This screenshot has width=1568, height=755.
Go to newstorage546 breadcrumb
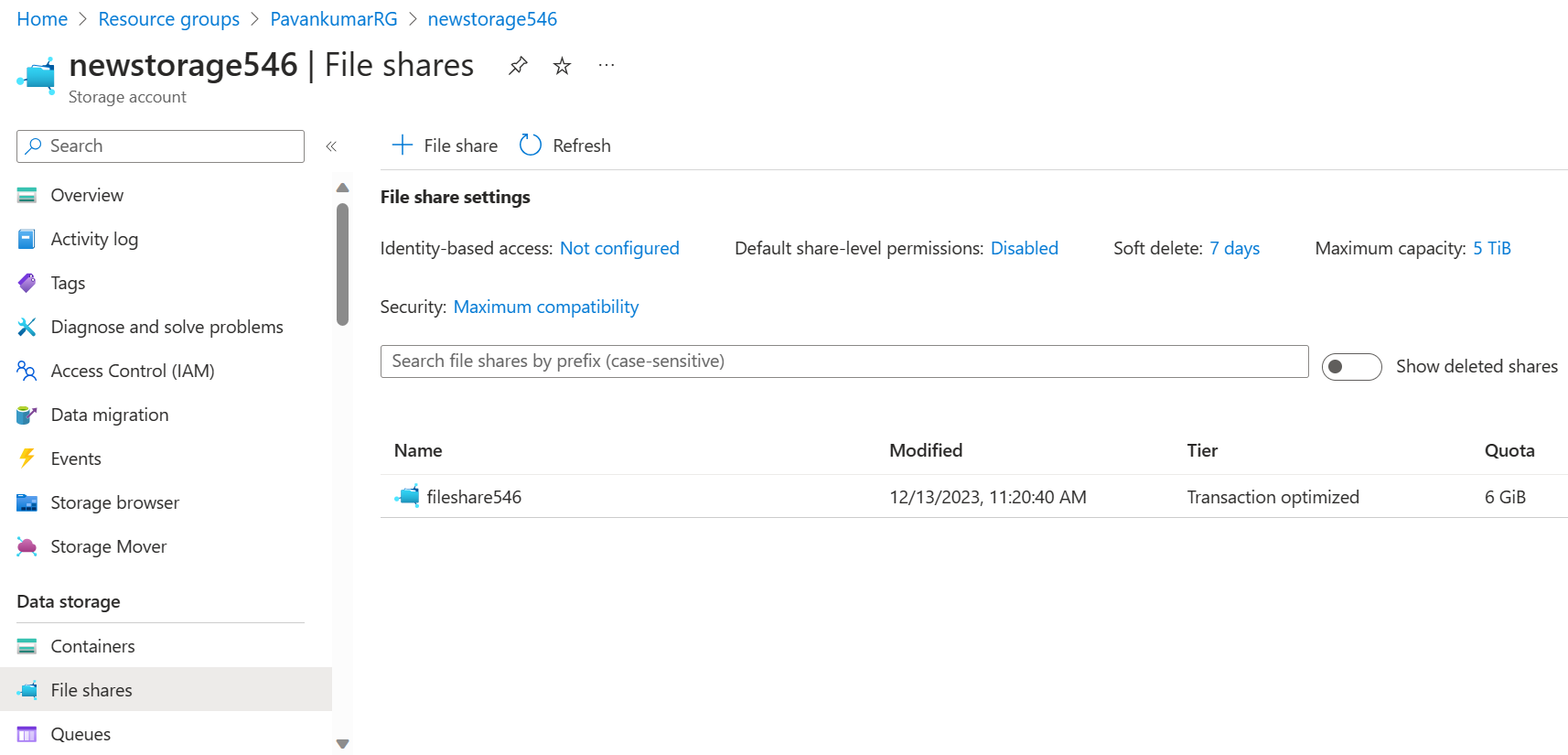click(x=492, y=19)
